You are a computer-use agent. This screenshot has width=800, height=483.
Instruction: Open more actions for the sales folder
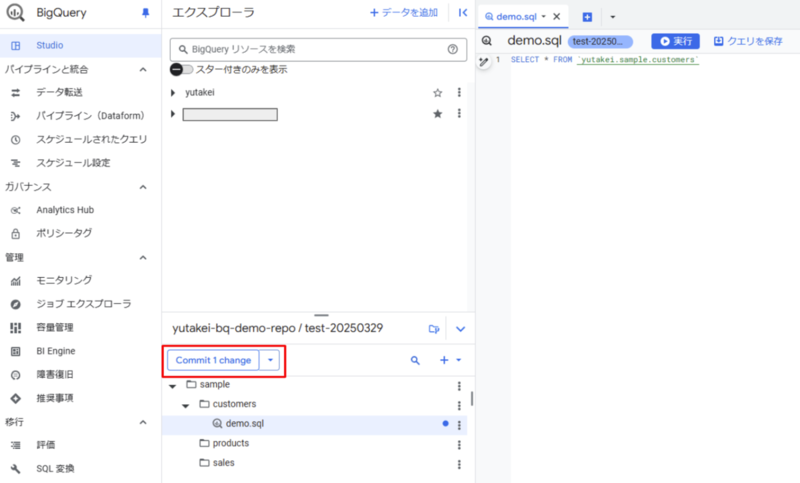tap(459, 464)
